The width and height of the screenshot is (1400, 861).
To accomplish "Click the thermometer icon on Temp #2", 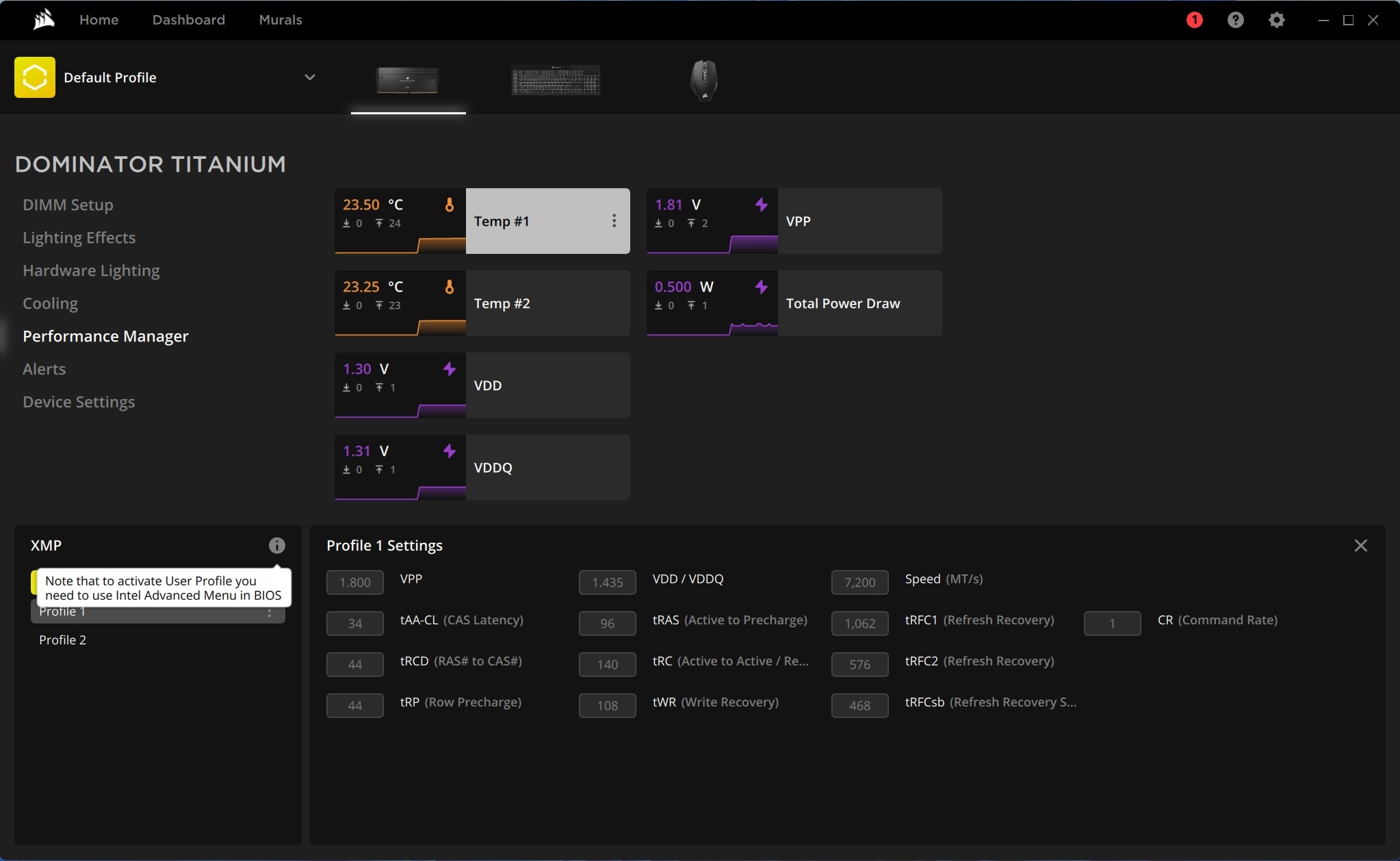I will tap(450, 287).
